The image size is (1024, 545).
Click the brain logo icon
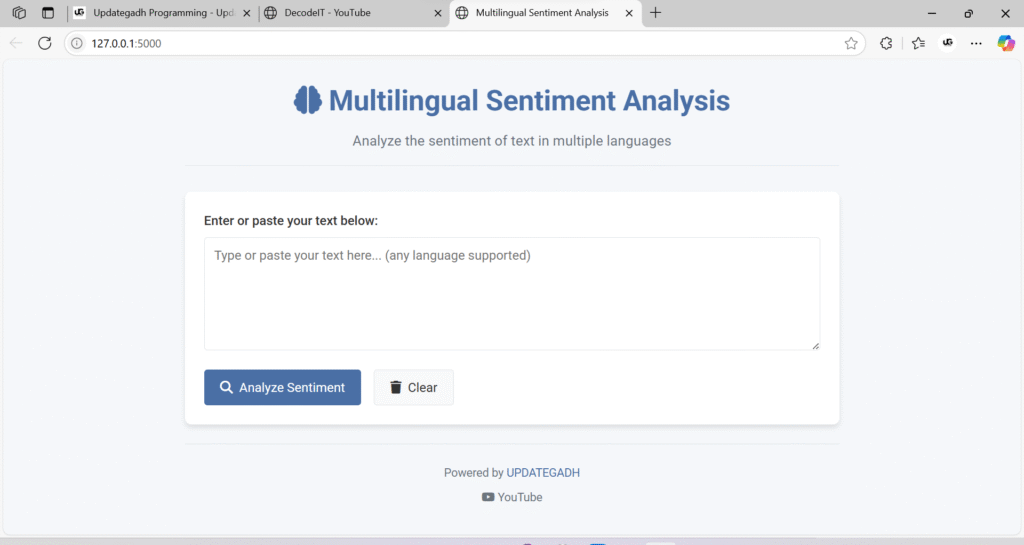[x=308, y=101]
